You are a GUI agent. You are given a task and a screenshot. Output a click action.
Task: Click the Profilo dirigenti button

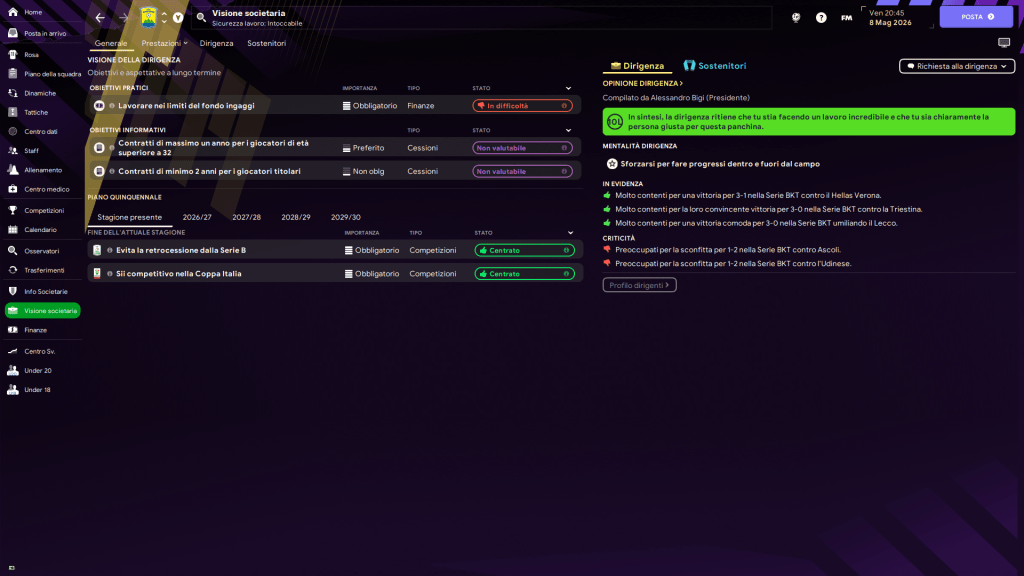[x=639, y=285]
